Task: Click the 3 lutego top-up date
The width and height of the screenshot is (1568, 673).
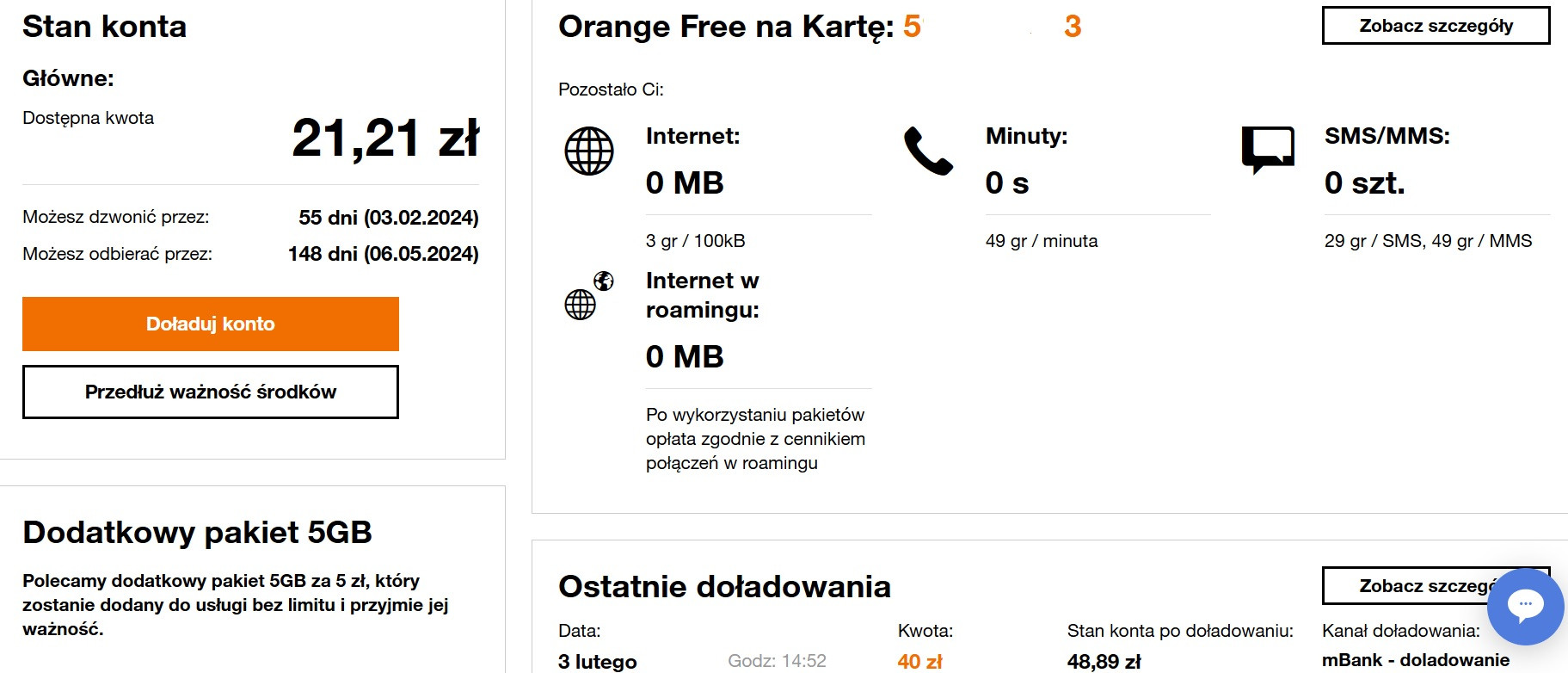Action: [598, 661]
